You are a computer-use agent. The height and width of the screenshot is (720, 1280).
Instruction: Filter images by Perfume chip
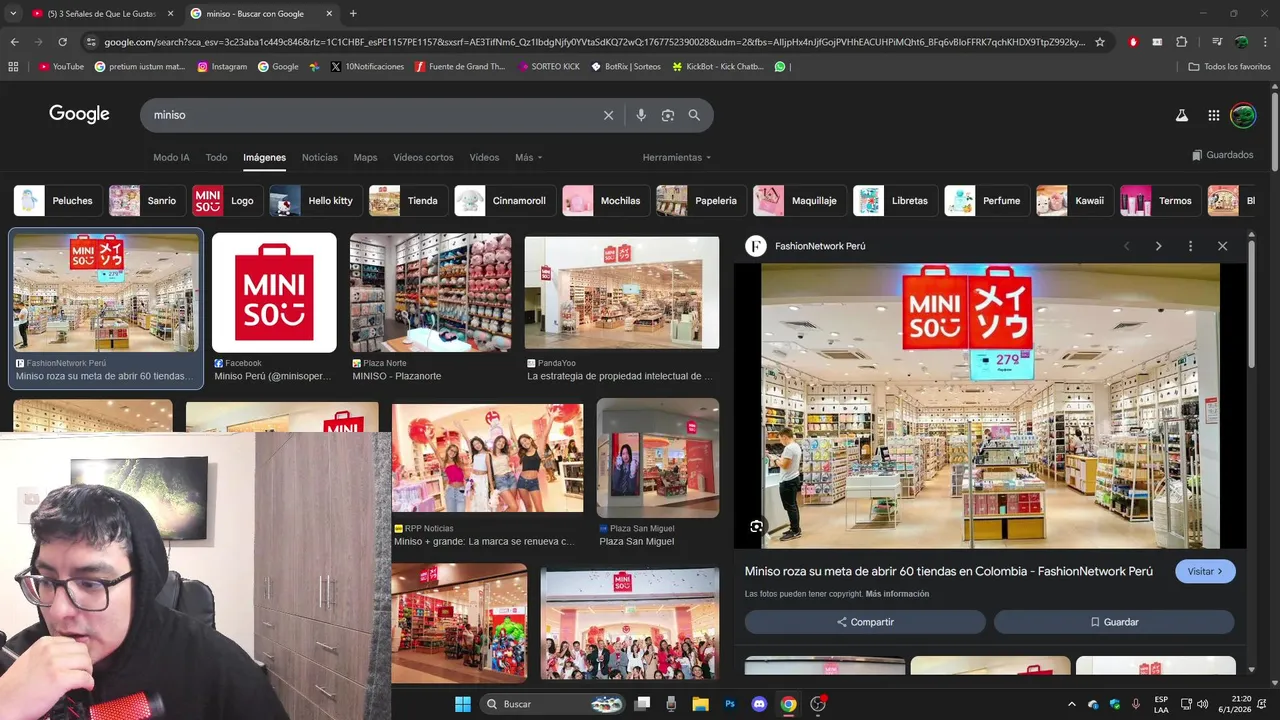click(986, 201)
